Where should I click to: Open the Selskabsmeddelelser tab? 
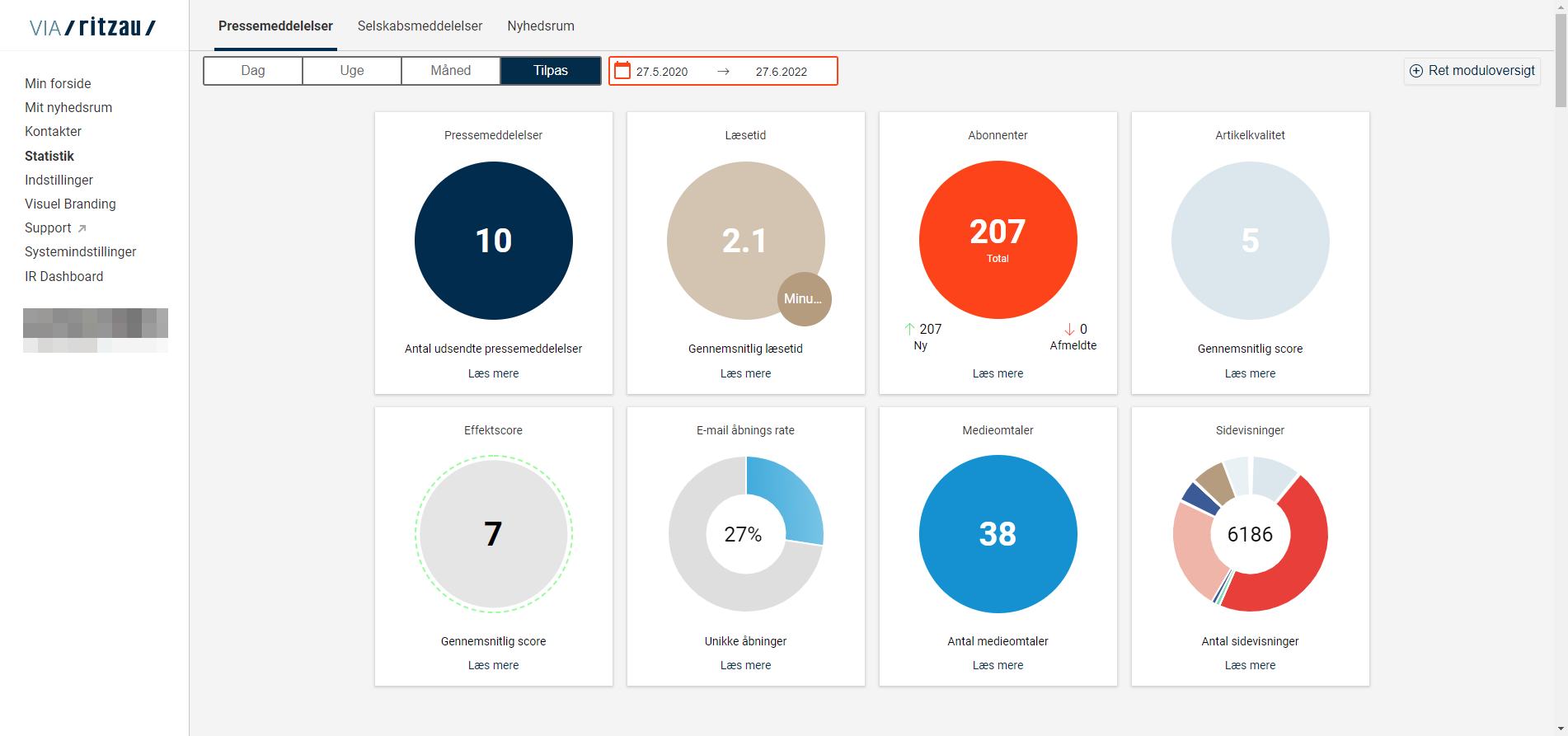click(x=420, y=26)
